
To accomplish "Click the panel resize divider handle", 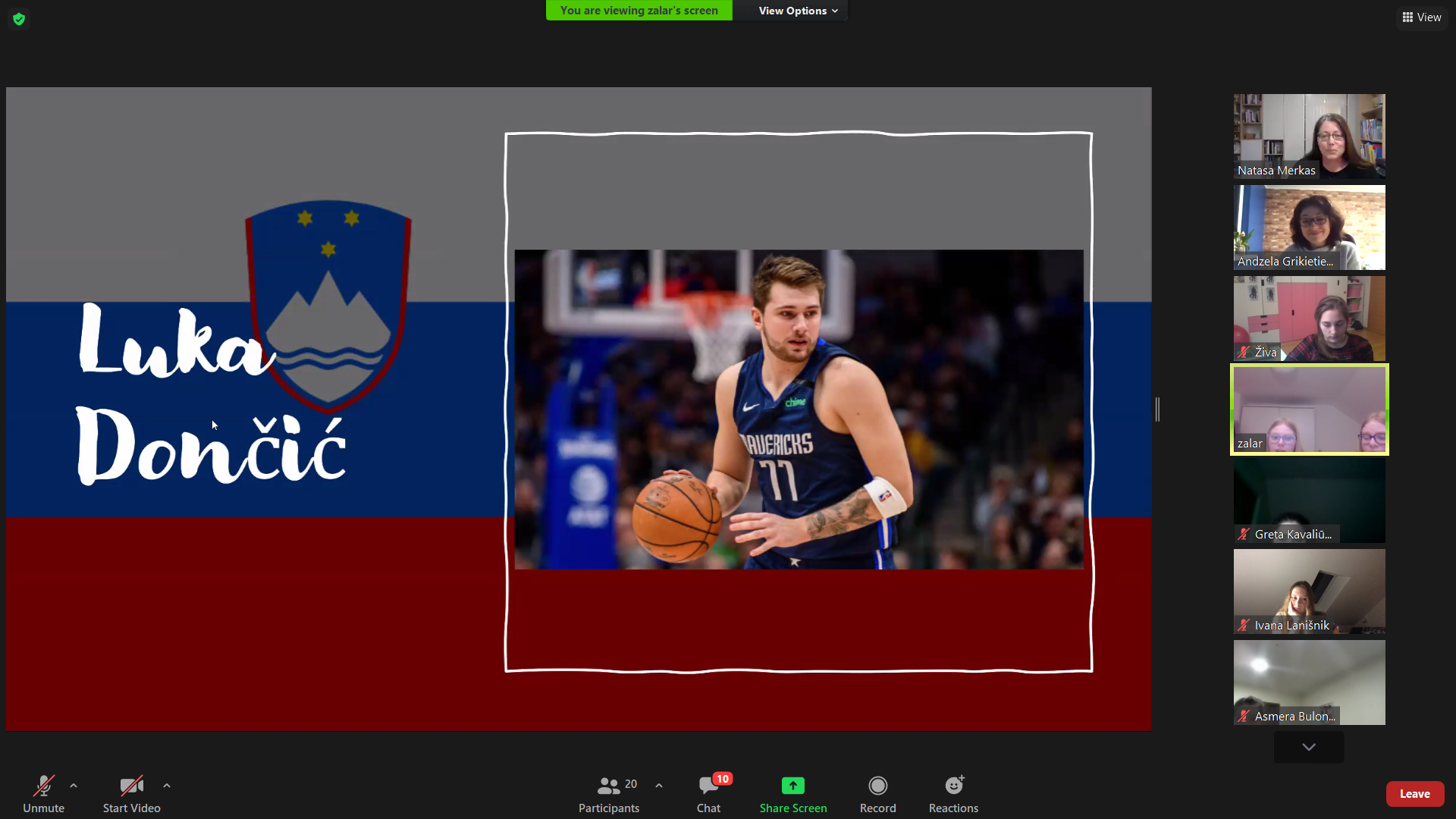I will coord(1157,409).
